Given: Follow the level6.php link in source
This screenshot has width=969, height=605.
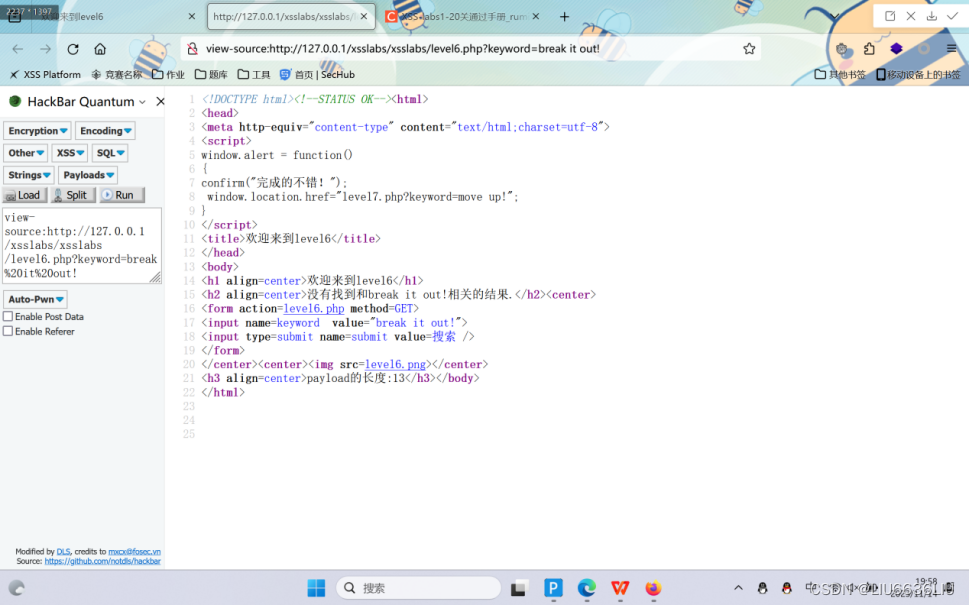Looking at the screenshot, I should click(314, 308).
